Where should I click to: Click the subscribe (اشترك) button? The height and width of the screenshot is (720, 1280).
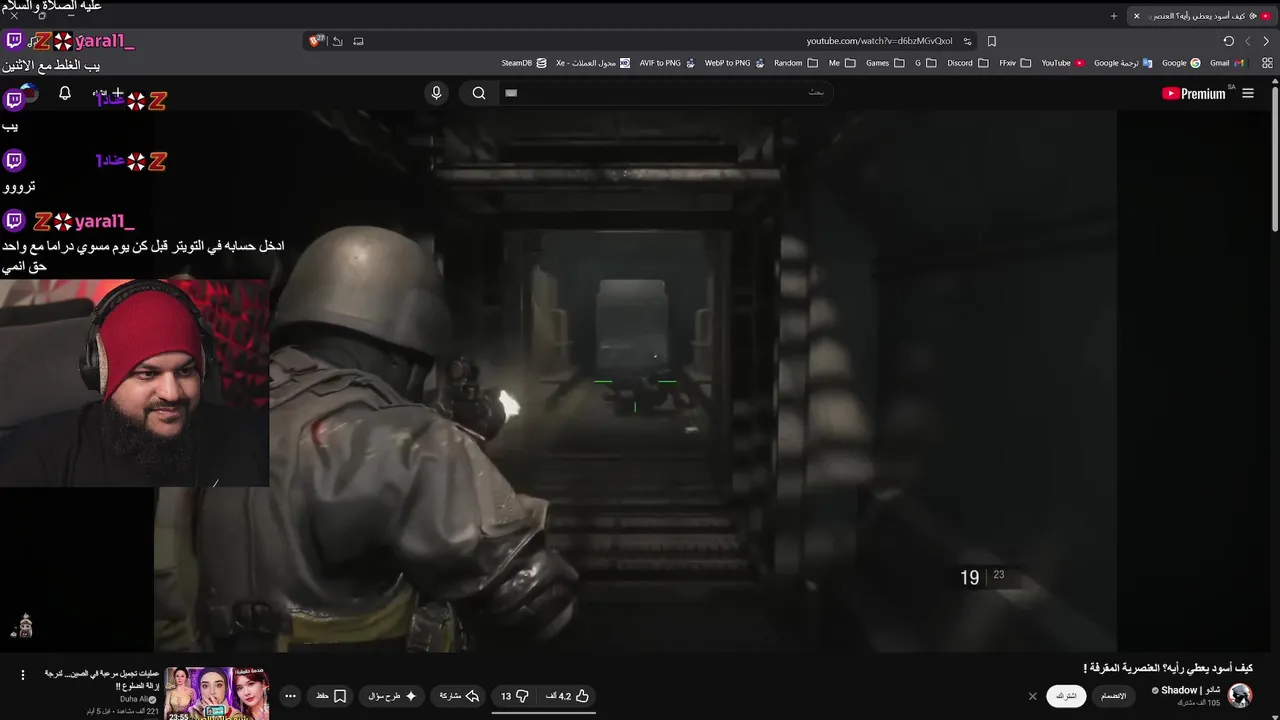coord(1066,696)
